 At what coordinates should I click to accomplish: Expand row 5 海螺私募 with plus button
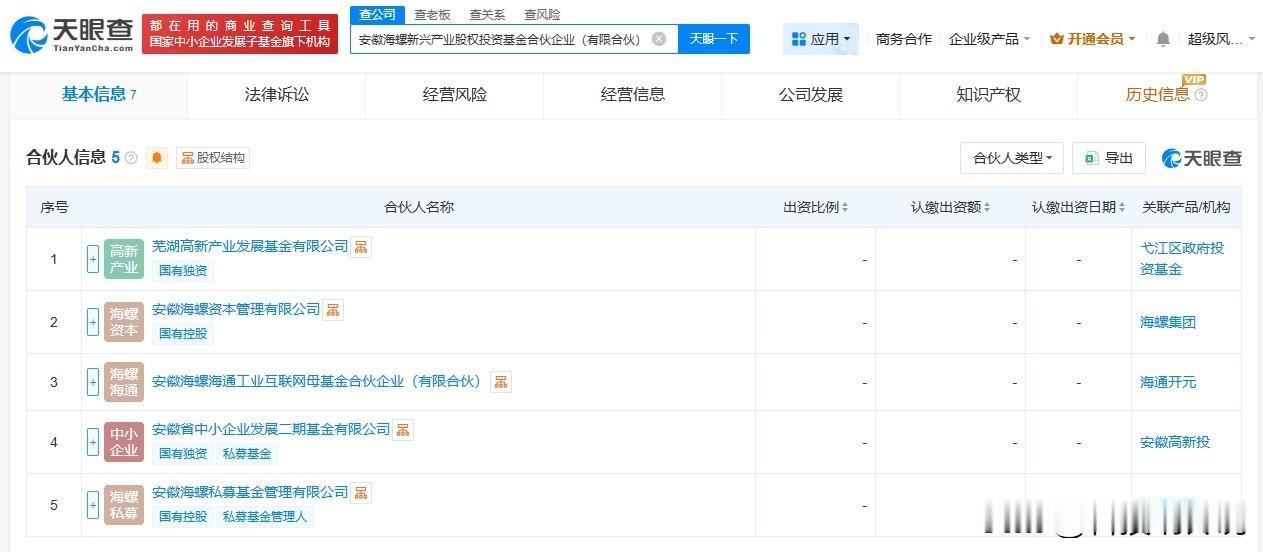(x=93, y=505)
